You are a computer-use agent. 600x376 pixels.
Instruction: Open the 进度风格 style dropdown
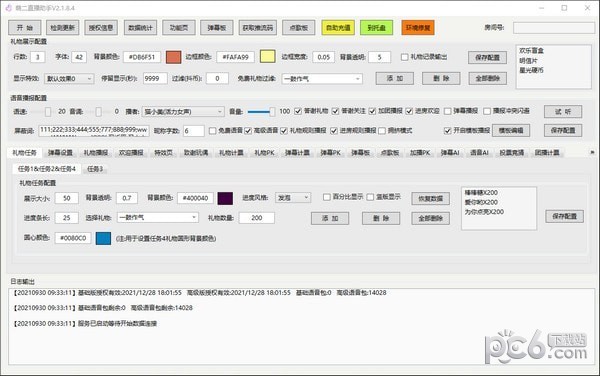[x=293, y=198]
